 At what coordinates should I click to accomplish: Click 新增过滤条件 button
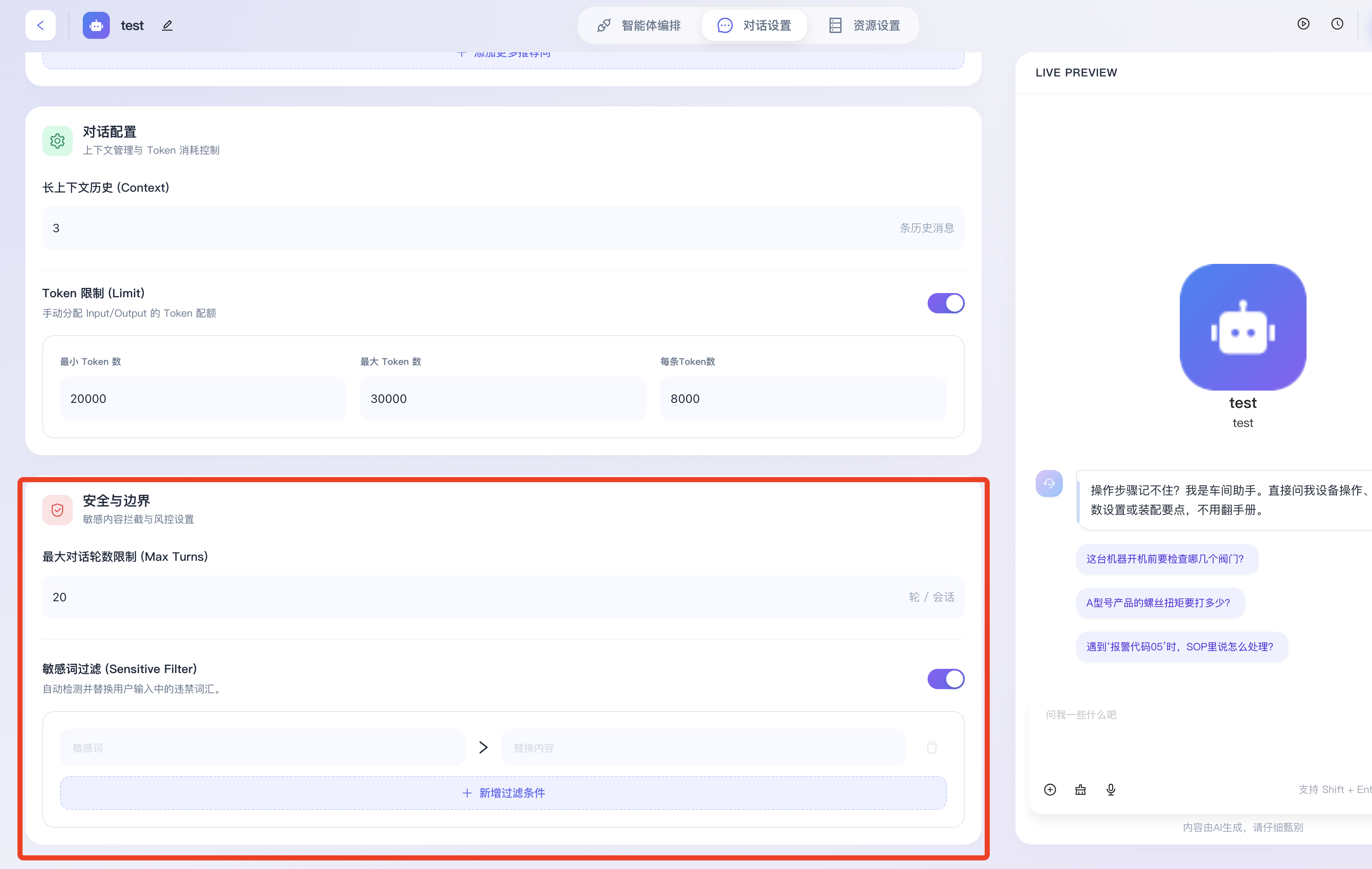503,793
